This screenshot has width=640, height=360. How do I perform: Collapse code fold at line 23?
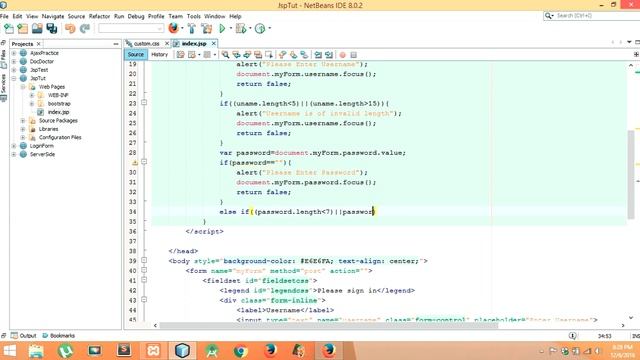(144, 103)
